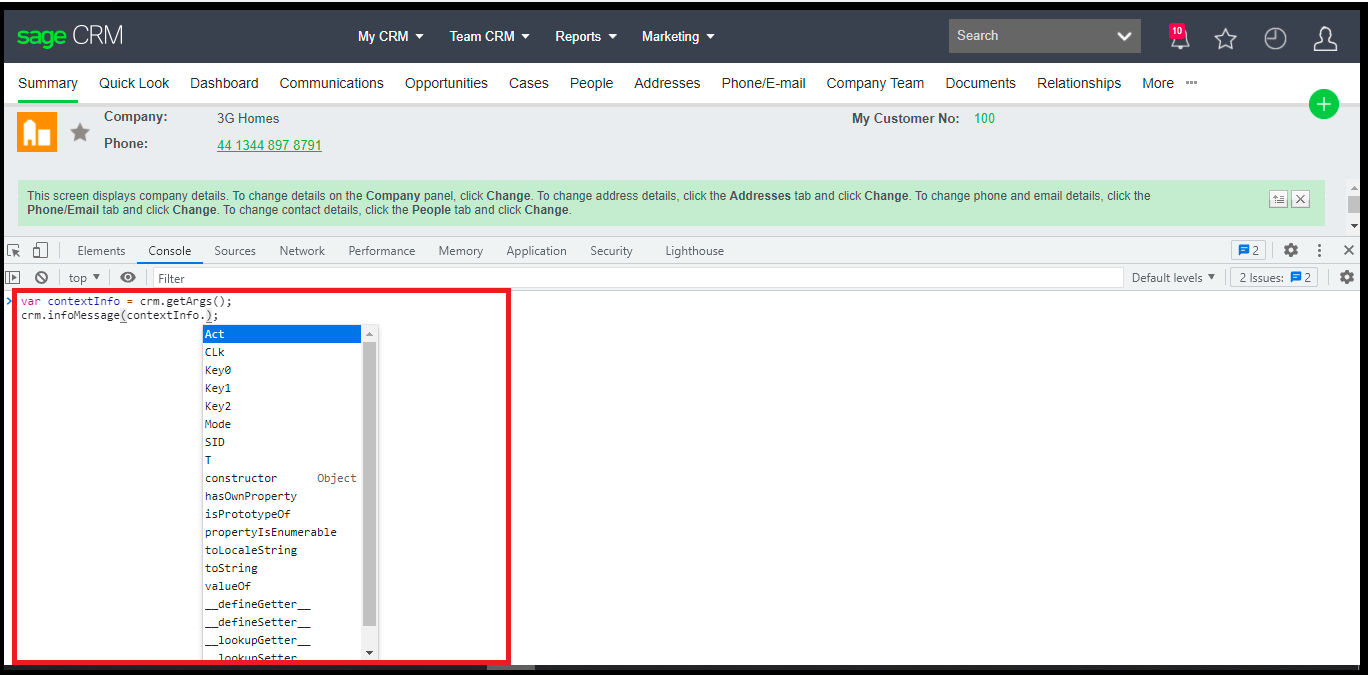Open console settings gear icon

[1347, 277]
